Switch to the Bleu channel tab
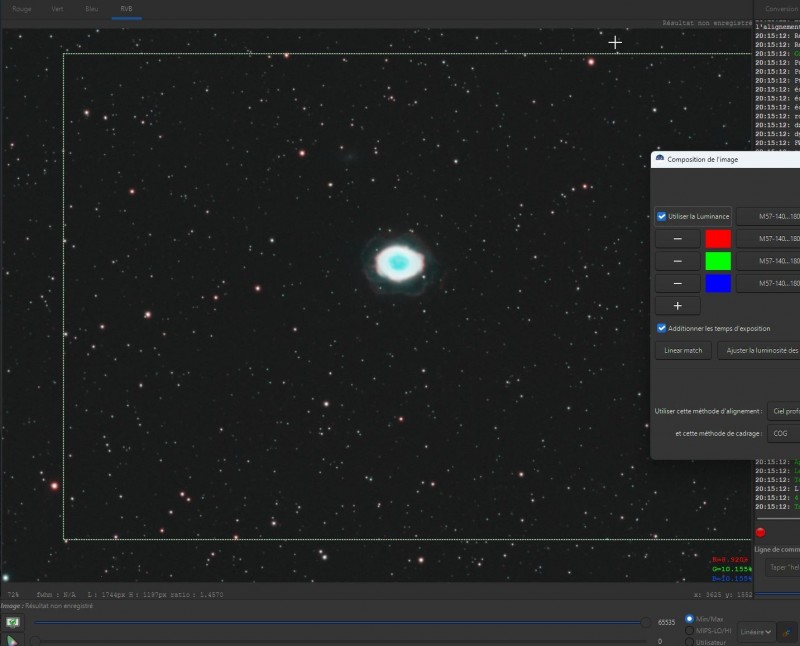Viewport: 800px width, 646px height. point(92,9)
